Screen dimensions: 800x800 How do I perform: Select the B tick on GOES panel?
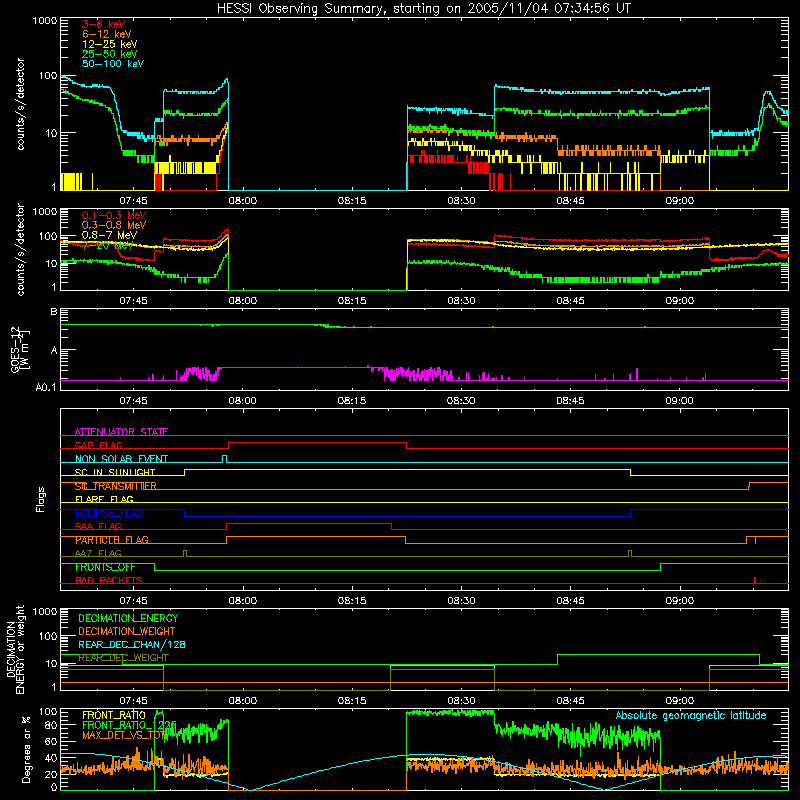[x=54, y=311]
